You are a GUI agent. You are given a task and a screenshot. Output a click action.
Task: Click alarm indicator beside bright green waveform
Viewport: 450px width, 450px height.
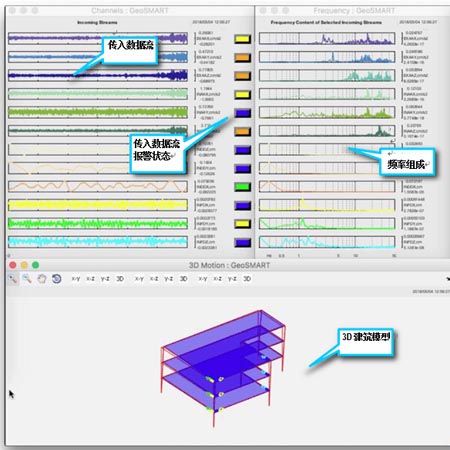click(242, 224)
